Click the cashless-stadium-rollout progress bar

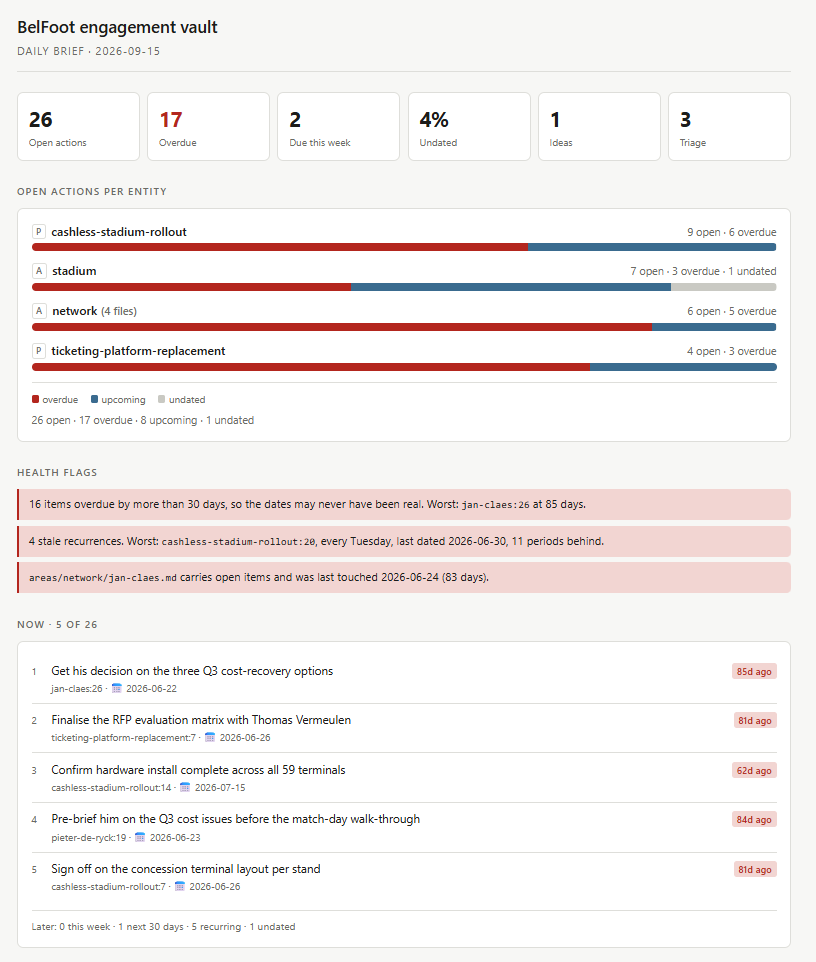point(404,247)
